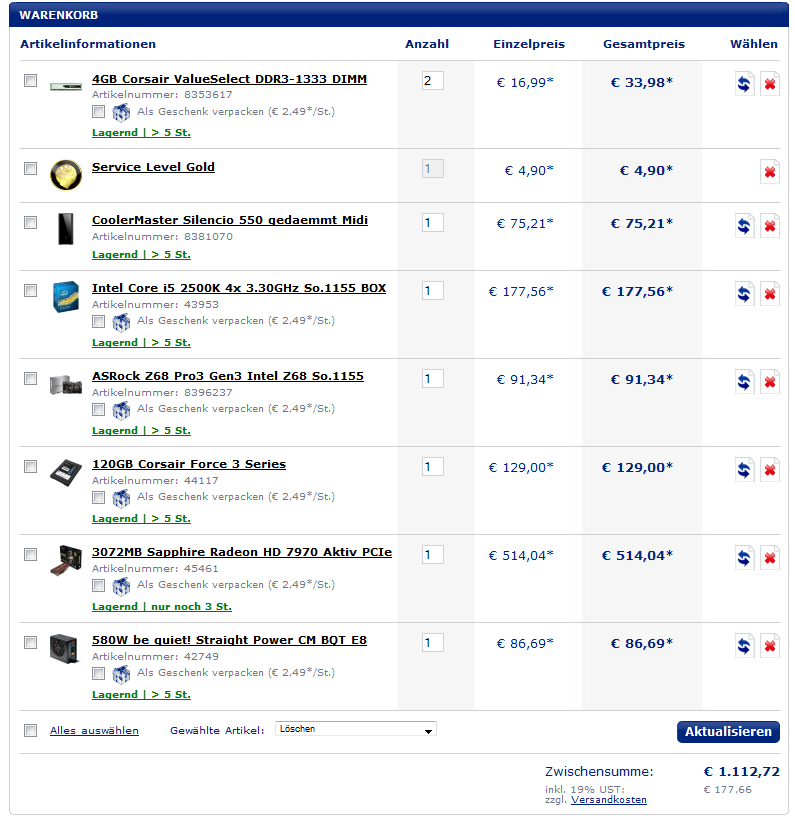795x822 pixels.
Task: Open Service Level Gold product link
Action: 153,167
